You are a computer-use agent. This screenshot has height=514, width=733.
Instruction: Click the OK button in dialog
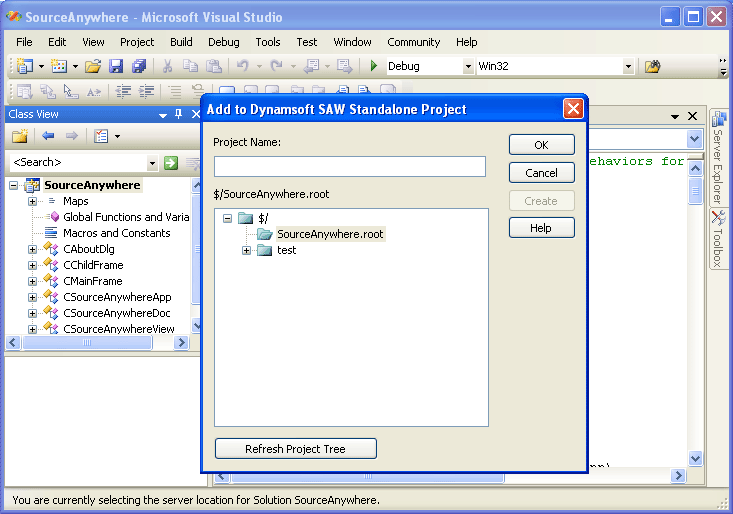tap(541, 145)
